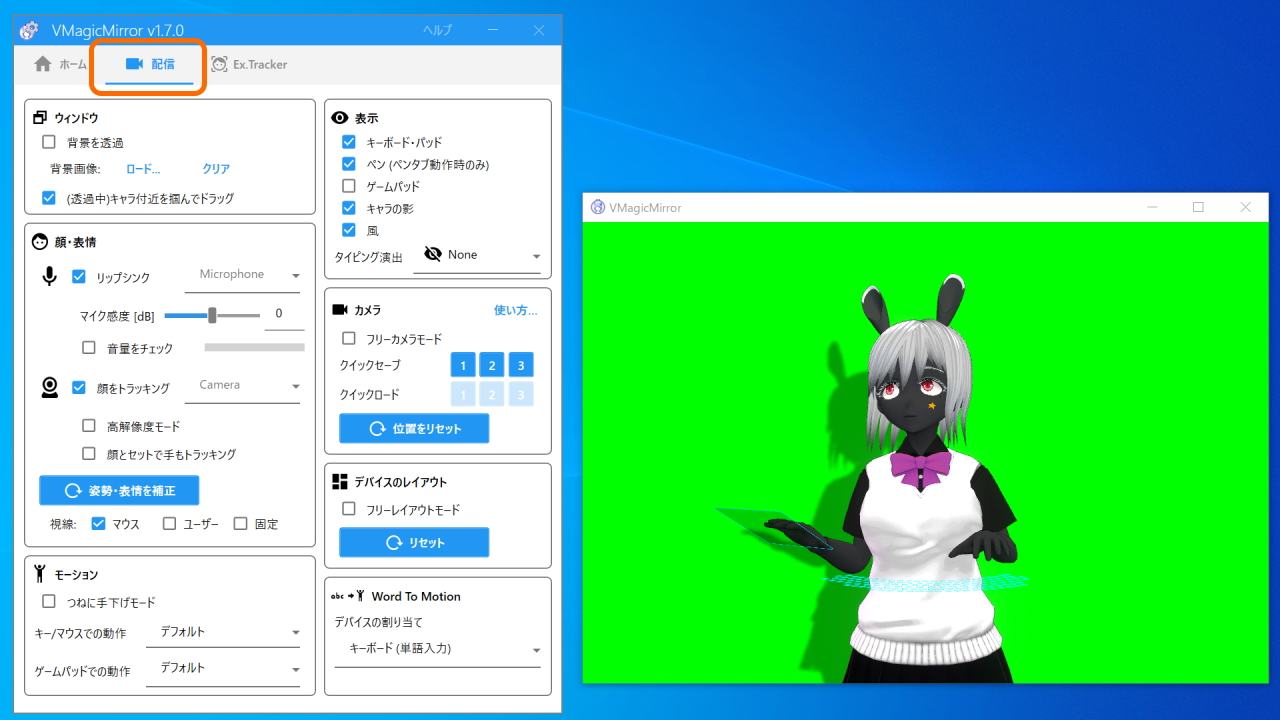Select 固定 gaze option

pos(240,523)
